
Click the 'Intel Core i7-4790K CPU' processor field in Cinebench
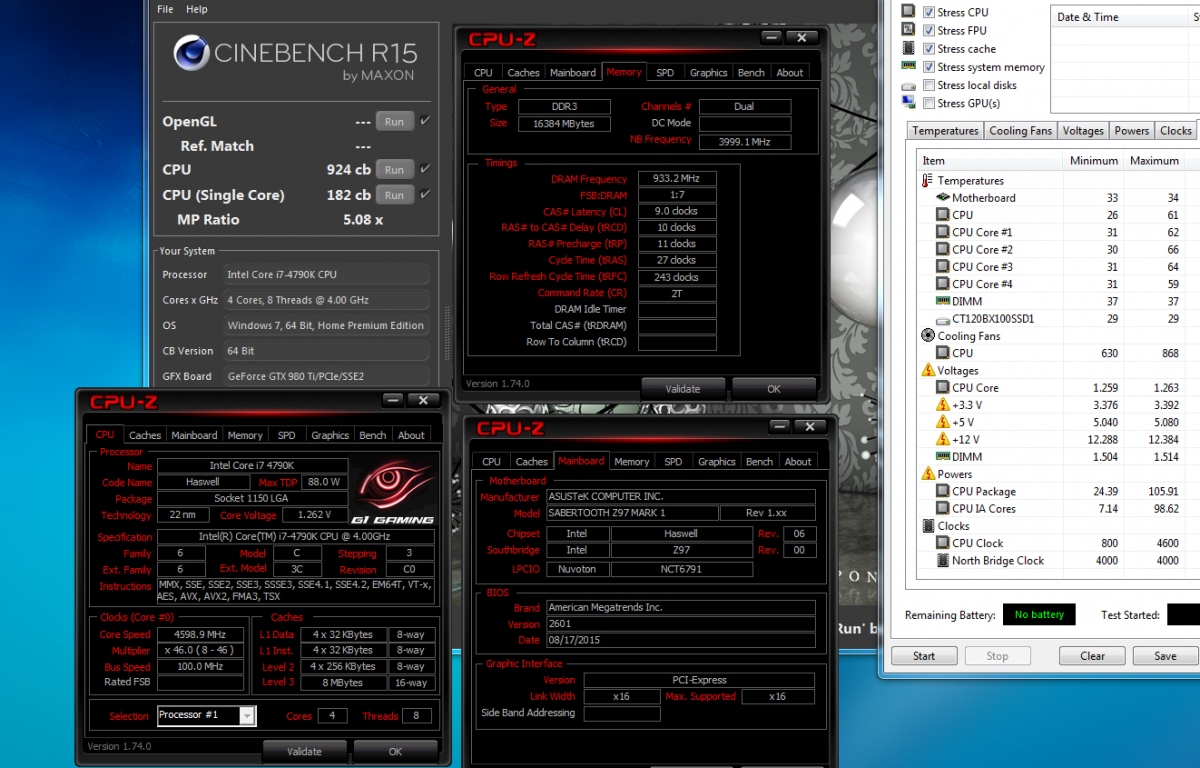(x=326, y=275)
